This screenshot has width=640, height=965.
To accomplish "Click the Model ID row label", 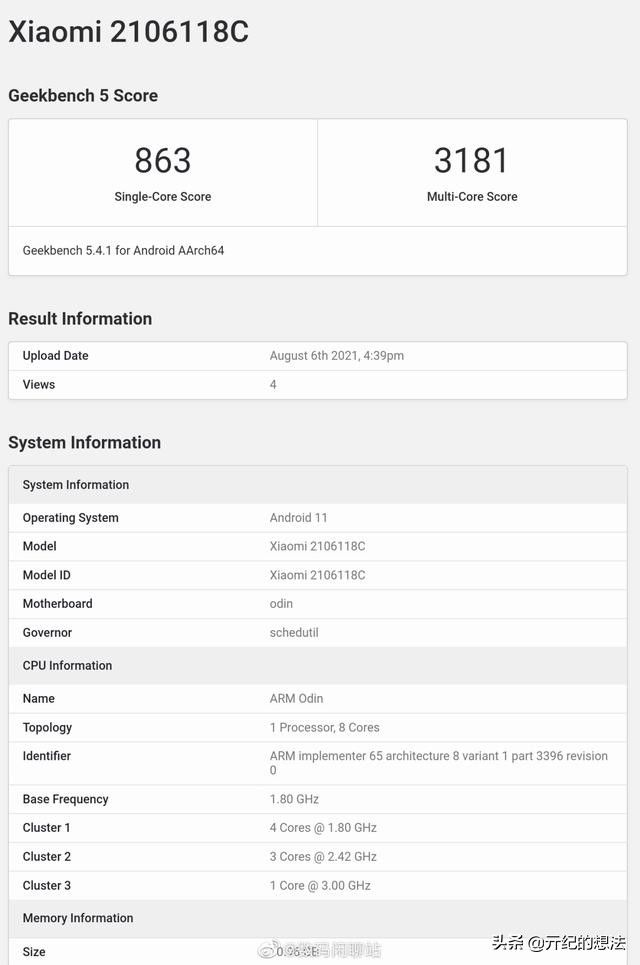I will click(47, 575).
